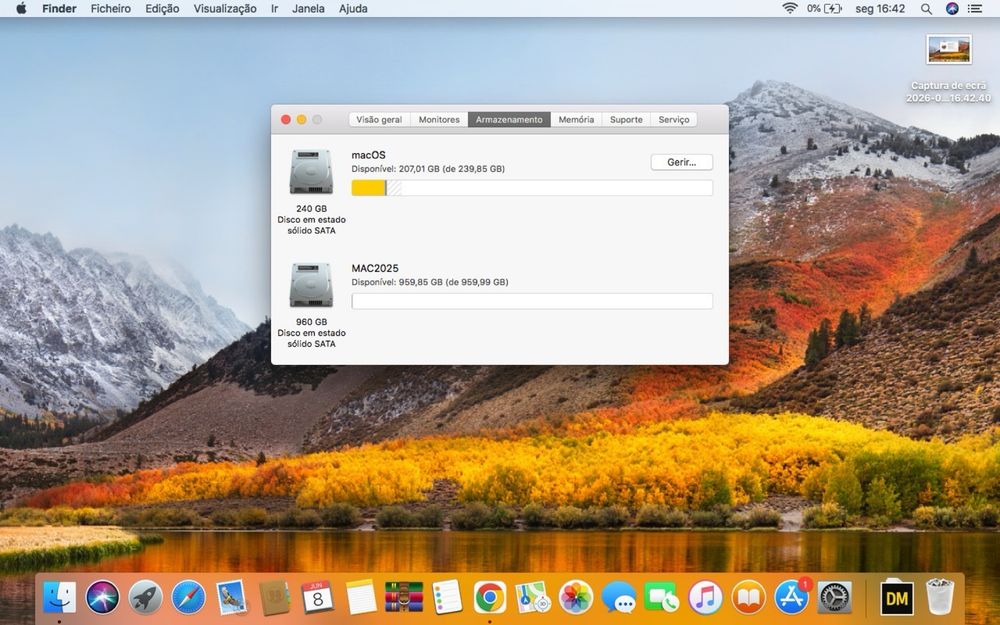
Task: Select the Captura de ecrã desktop file
Action: (949, 69)
